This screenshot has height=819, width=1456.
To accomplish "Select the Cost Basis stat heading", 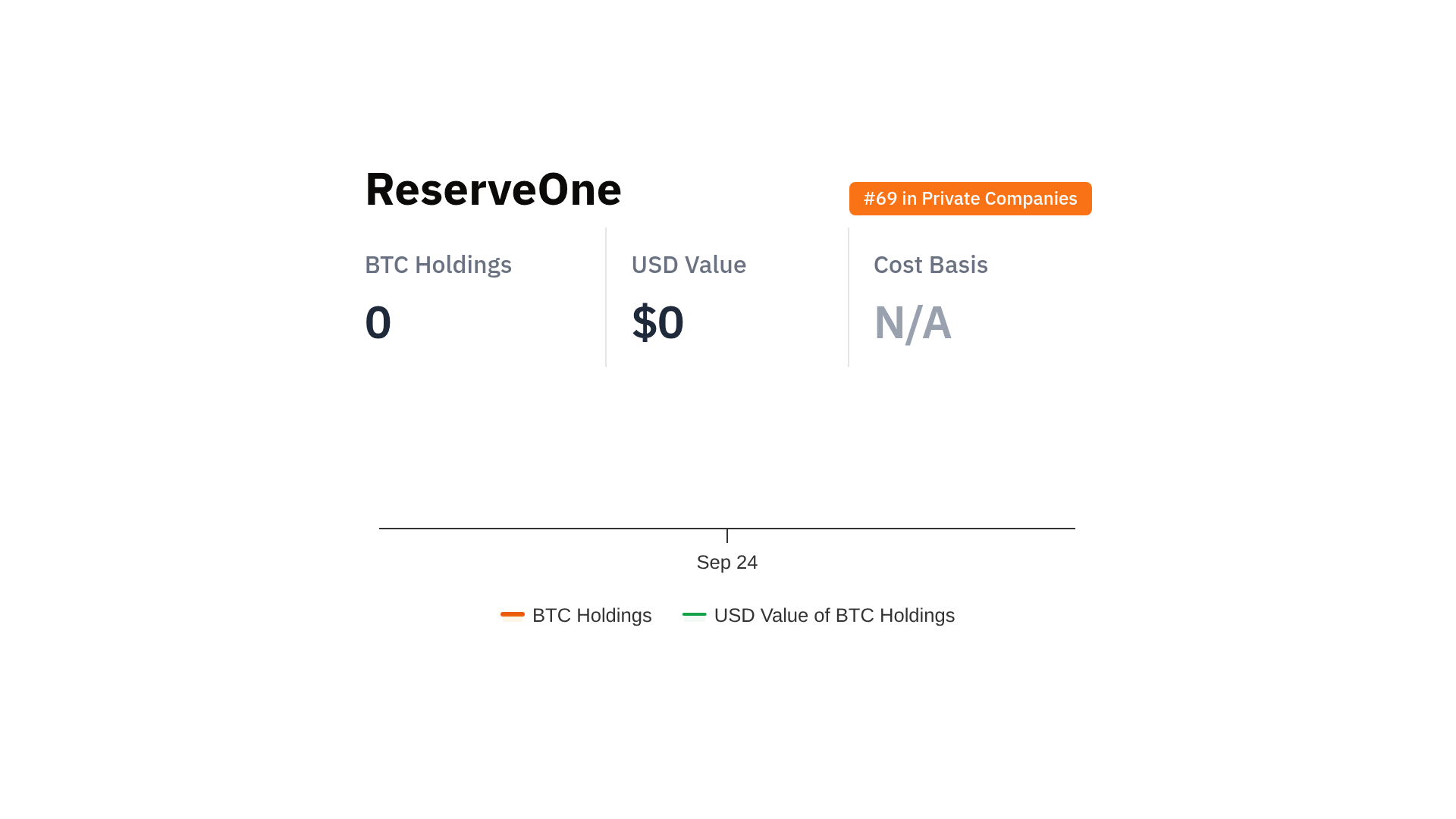I will (930, 265).
